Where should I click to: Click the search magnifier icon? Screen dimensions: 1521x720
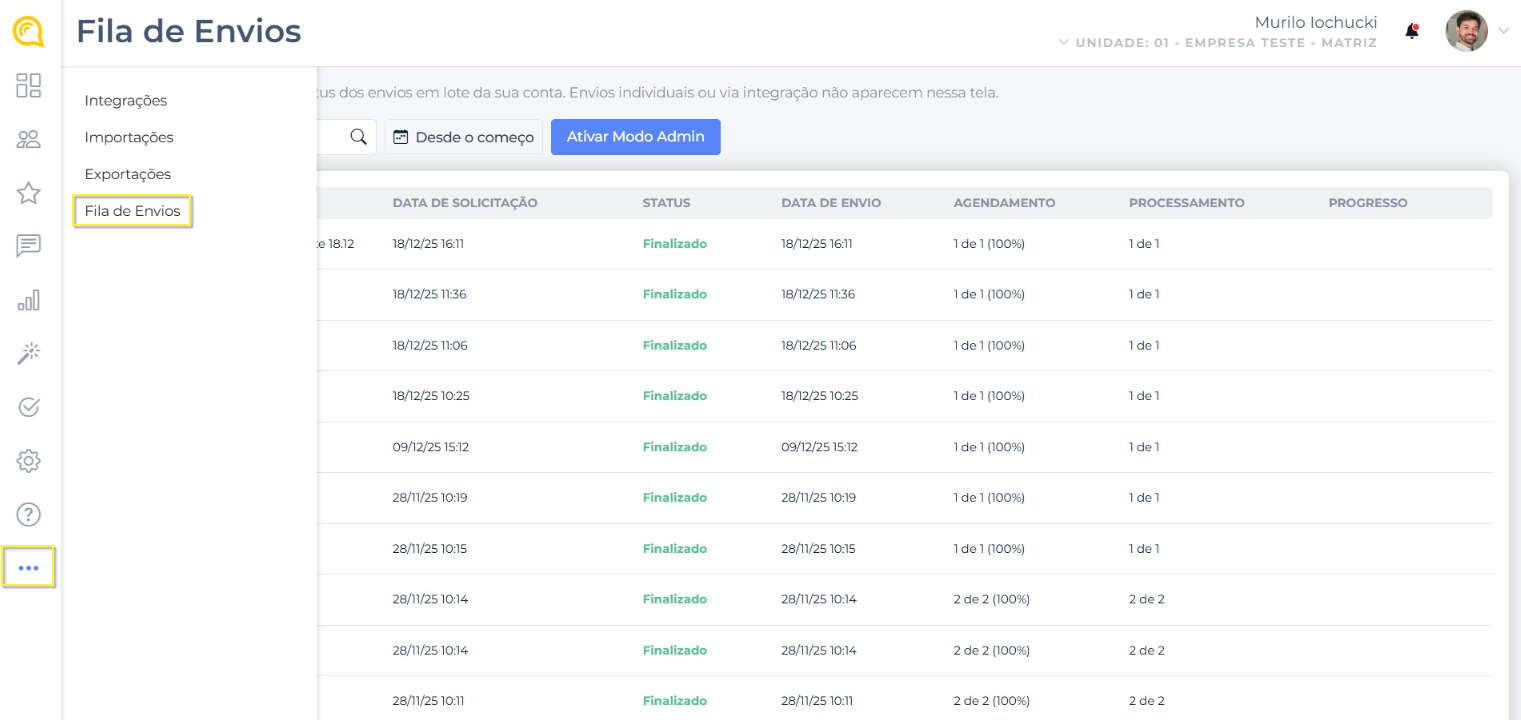click(x=358, y=137)
